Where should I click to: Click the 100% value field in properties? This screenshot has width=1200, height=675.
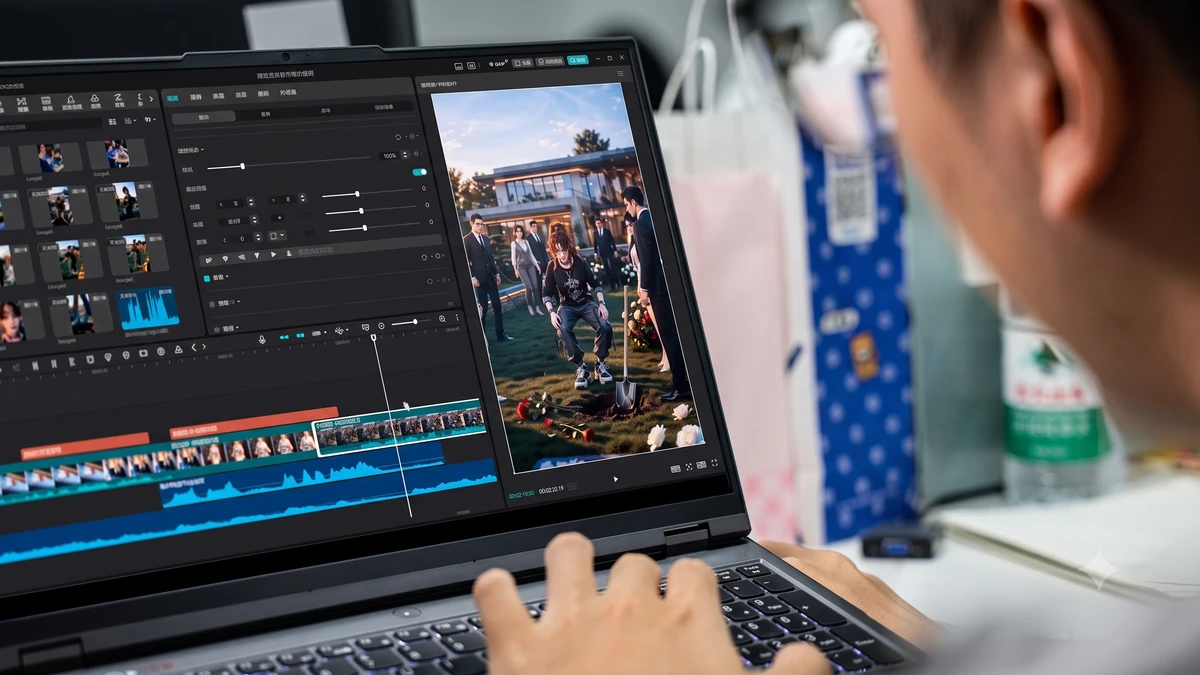(x=389, y=156)
